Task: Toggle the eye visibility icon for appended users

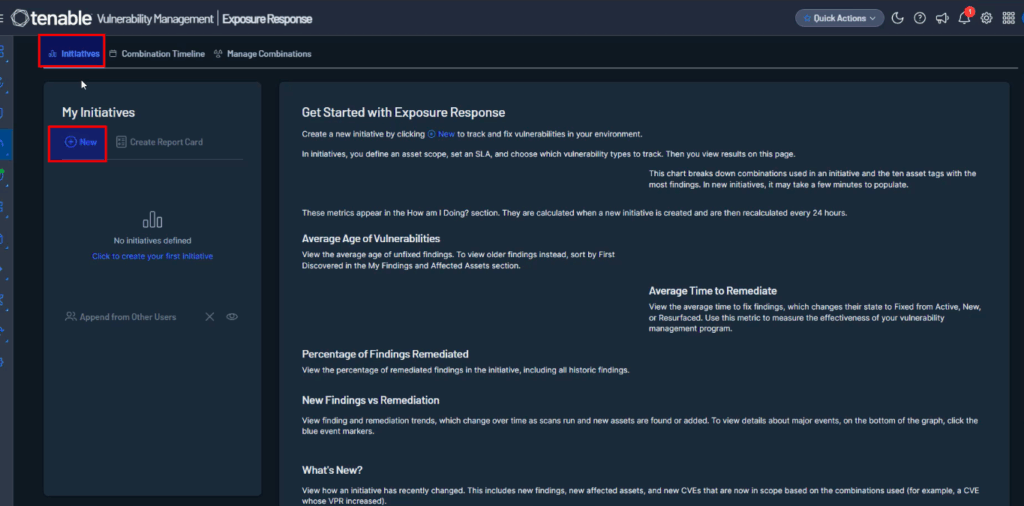Action: pos(232,317)
